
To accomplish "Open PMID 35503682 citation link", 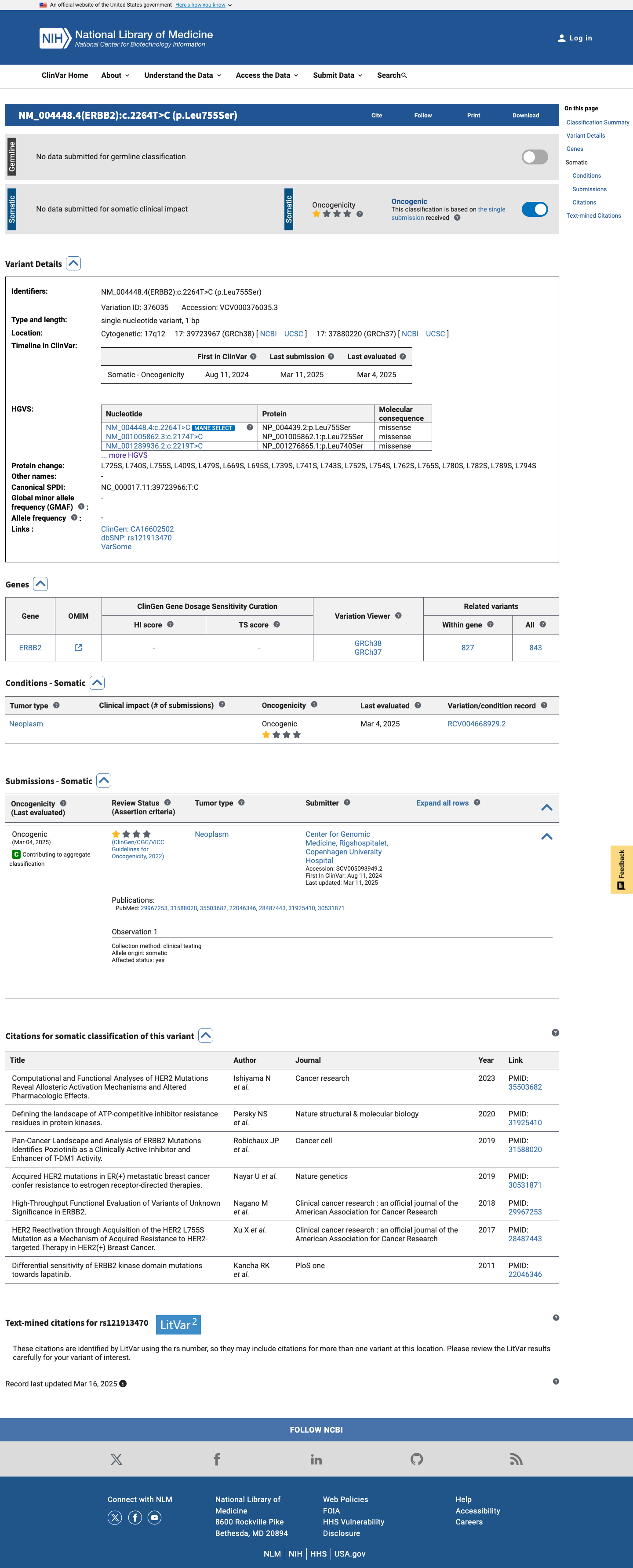I will pyautogui.click(x=525, y=1087).
